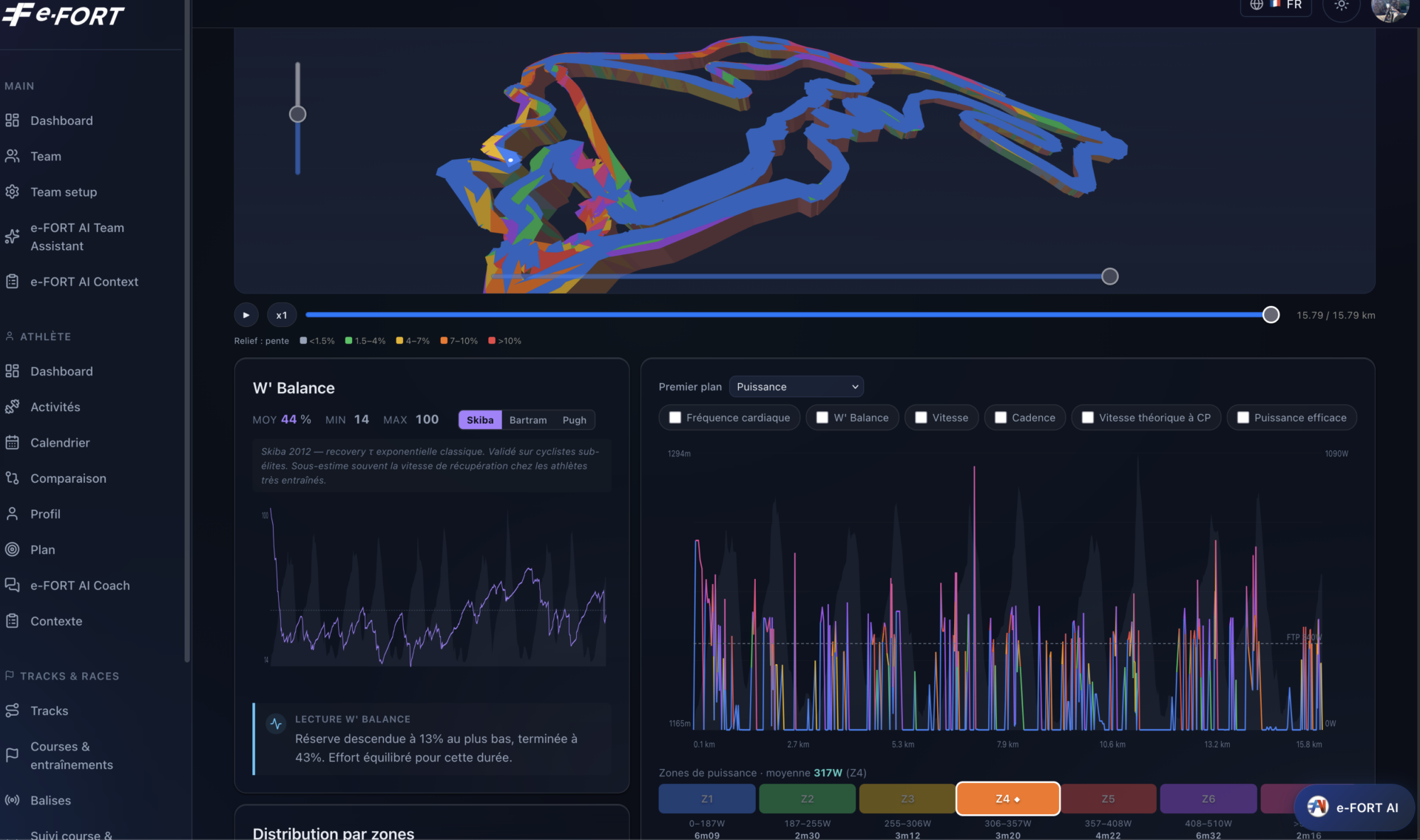Click the Tracks route icon
Screen dimensions: 1420x840
12,711
